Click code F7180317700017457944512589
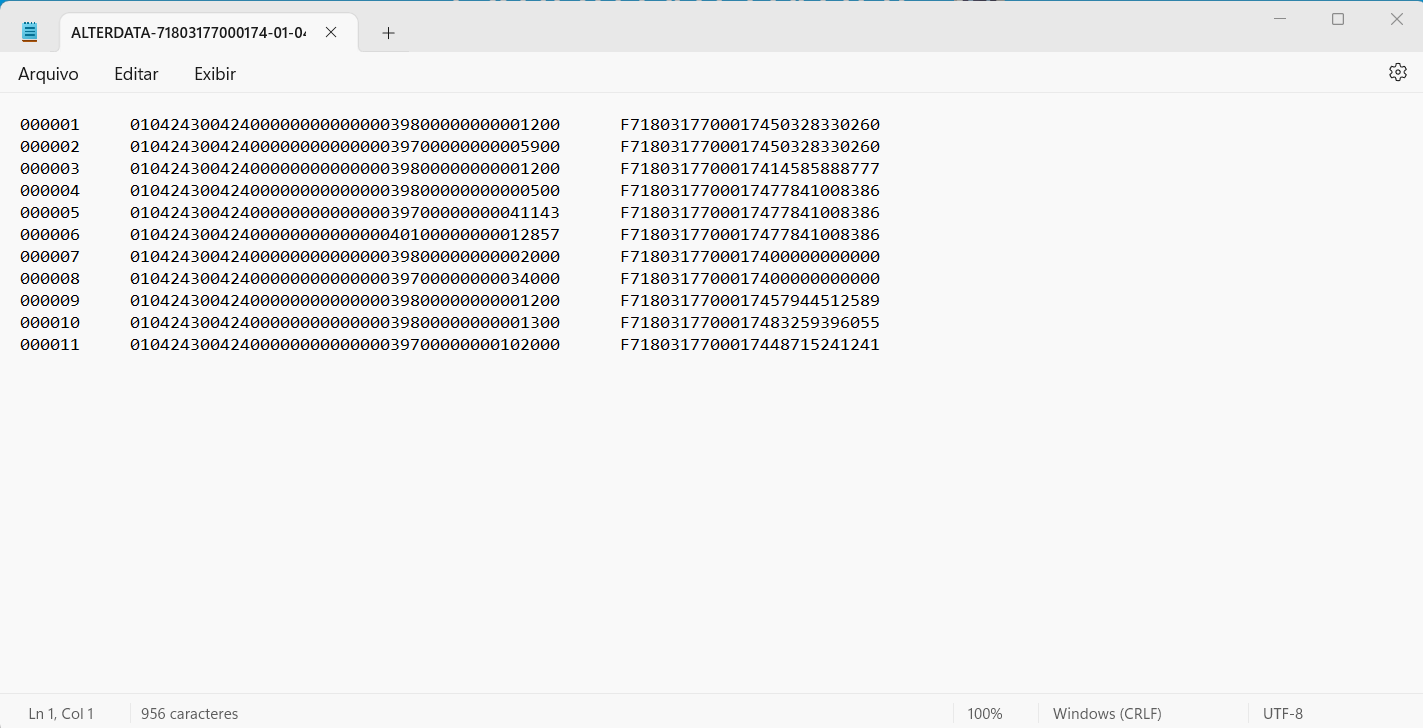Screen dimensions: 1423x728 [x=750, y=301]
